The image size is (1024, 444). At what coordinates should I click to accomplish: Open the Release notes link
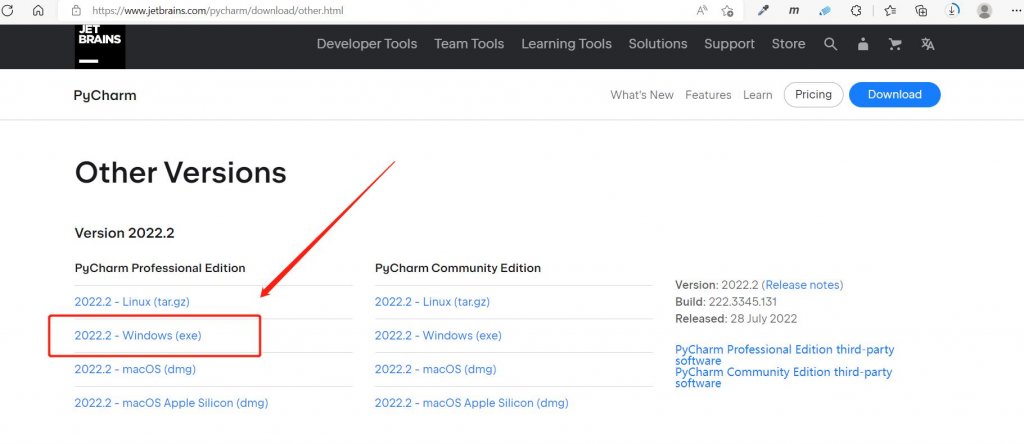(x=804, y=285)
